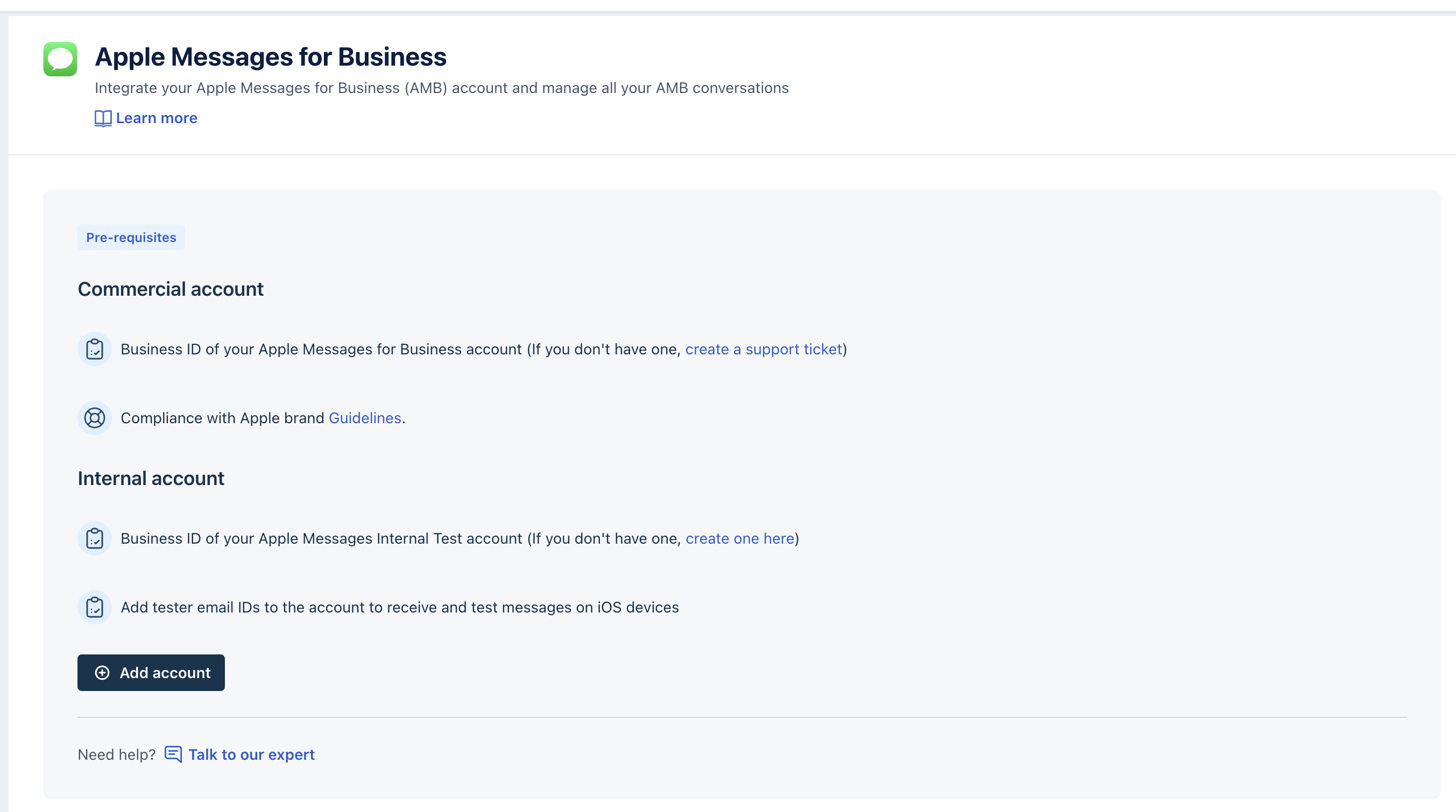Click lifebuoy icon next to Compliance text
This screenshot has height=812, width=1456.
tap(94, 418)
